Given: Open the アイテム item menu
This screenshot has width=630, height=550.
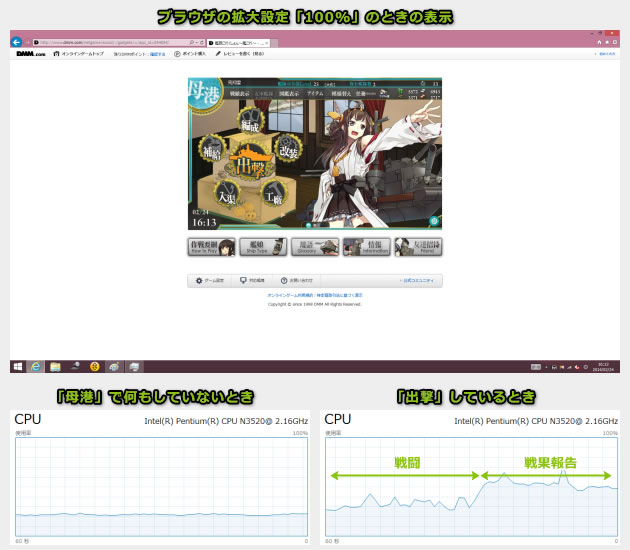Looking at the screenshot, I should point(315,94).
